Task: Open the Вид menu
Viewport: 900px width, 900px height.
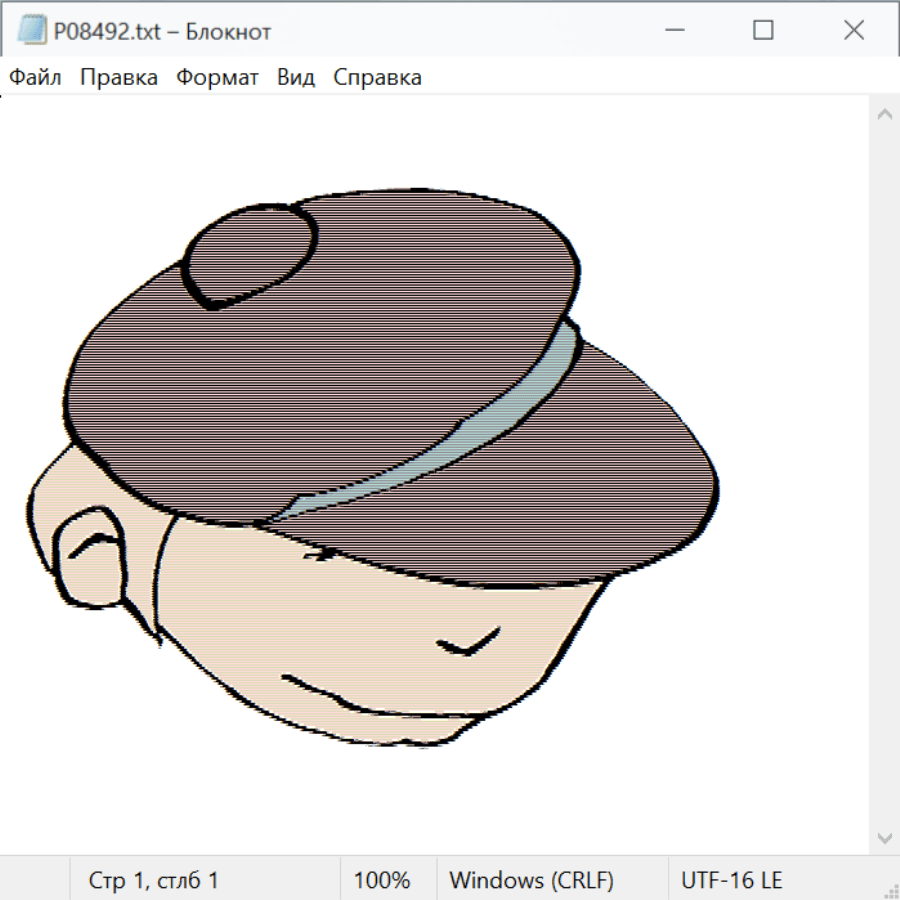Action: tap(295, 78)
